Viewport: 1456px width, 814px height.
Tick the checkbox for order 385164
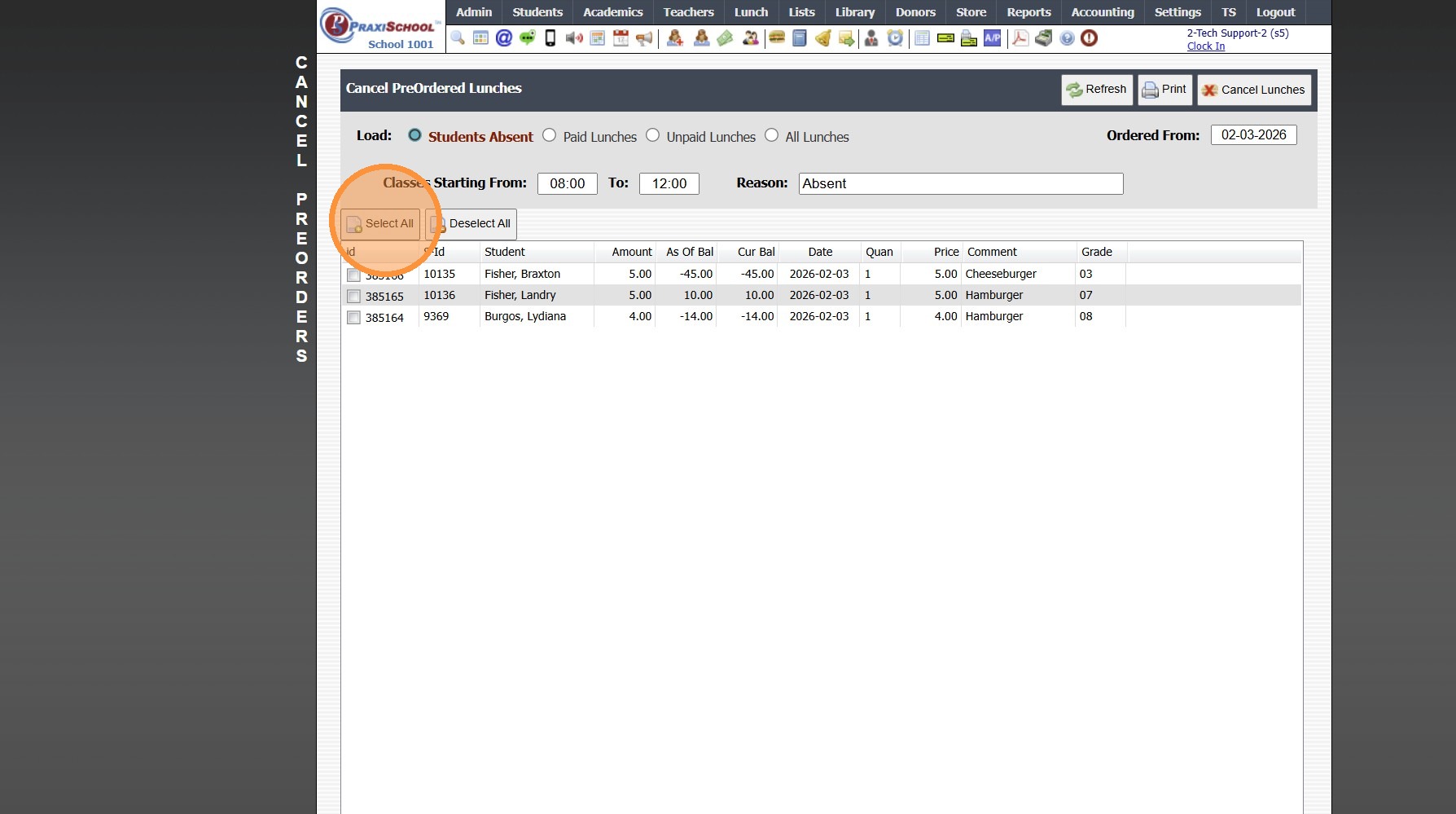353,318
